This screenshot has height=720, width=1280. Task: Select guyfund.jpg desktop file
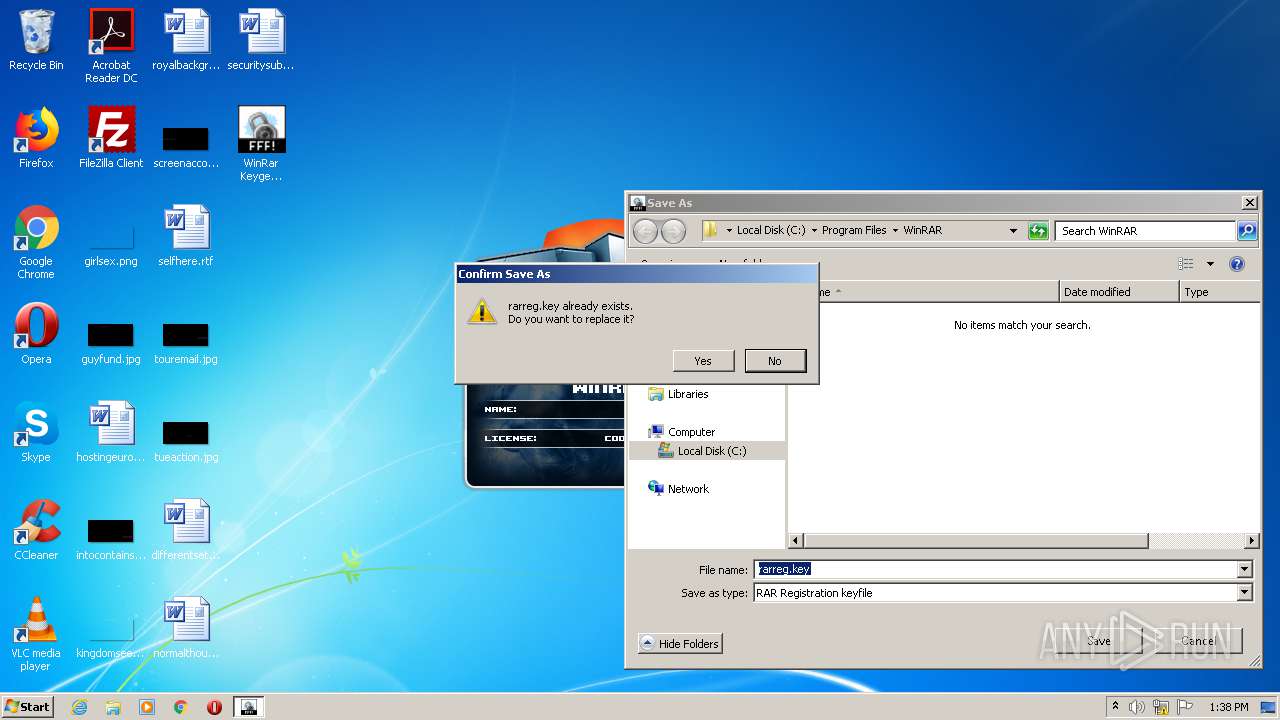coord(111,342)
